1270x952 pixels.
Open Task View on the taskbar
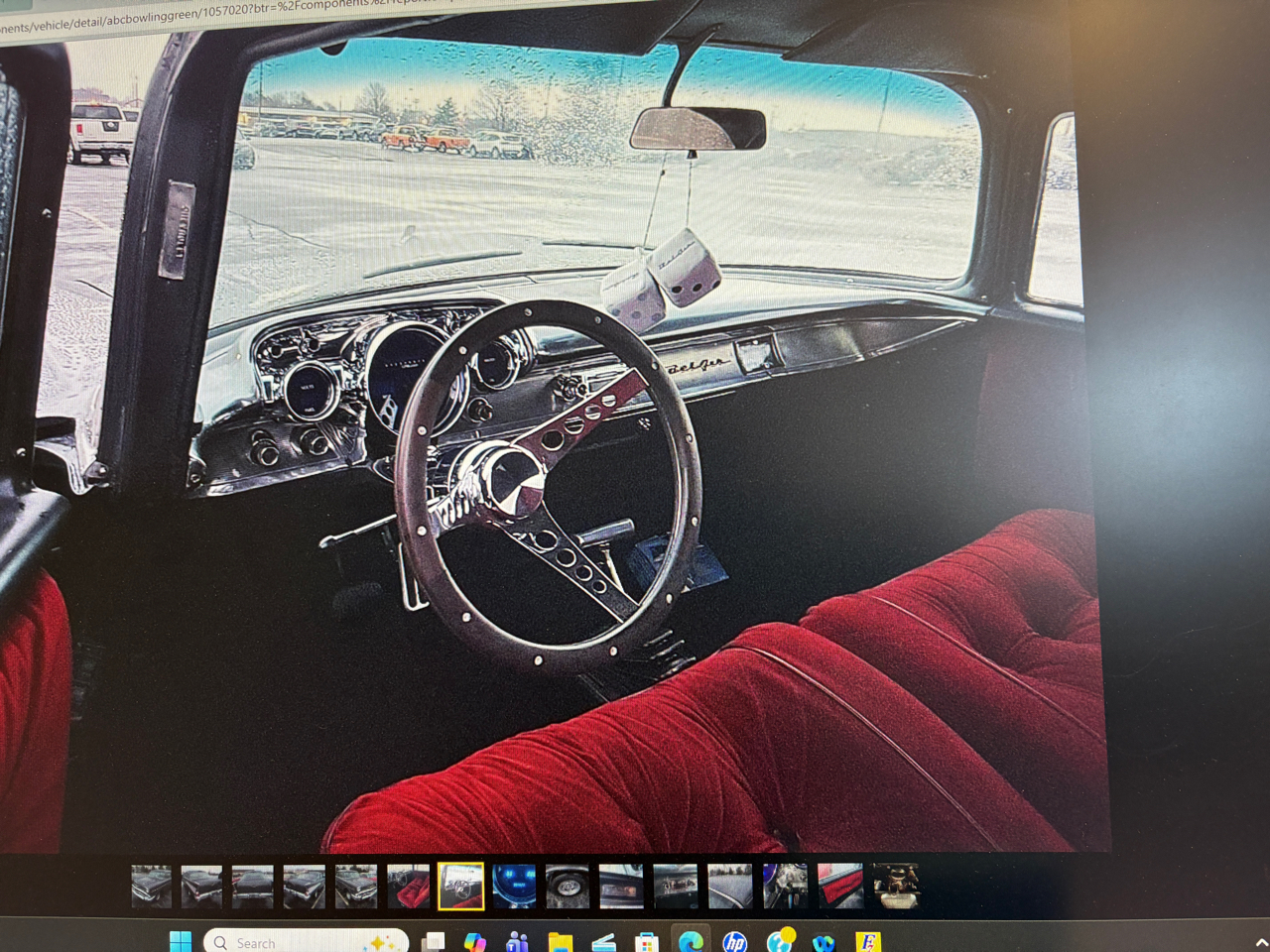tap(433, 941)
